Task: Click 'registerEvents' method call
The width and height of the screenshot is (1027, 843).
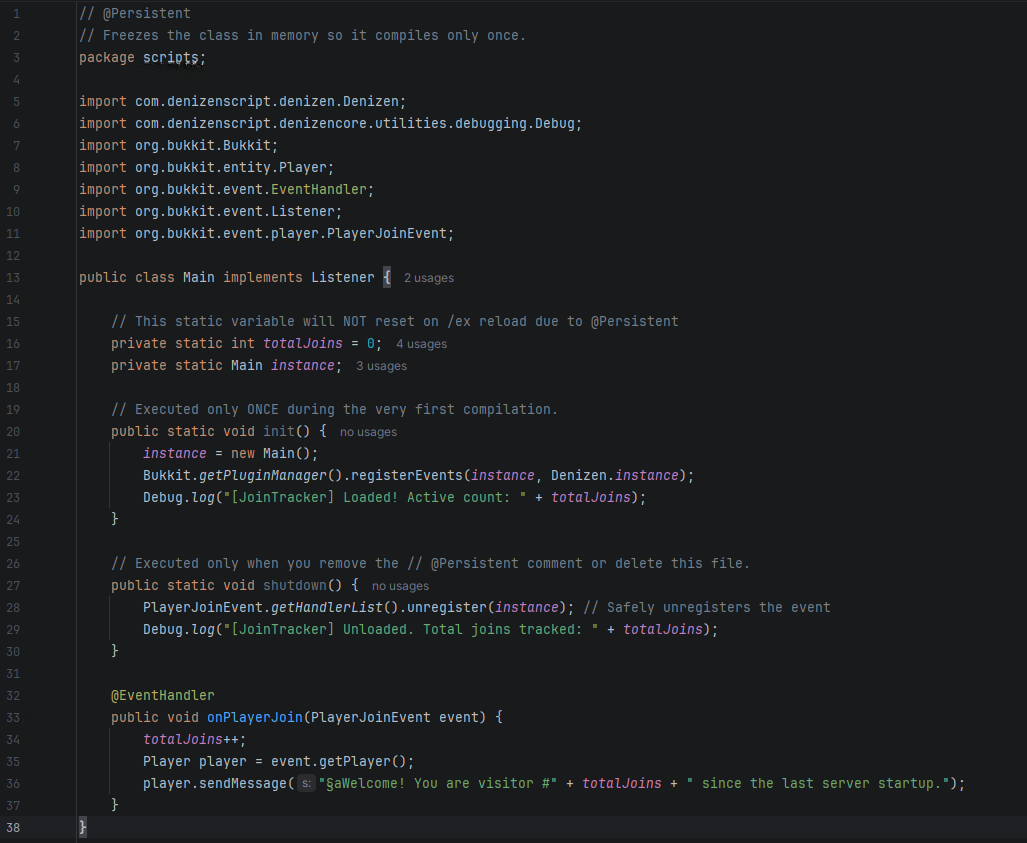Action: (407, 476)
